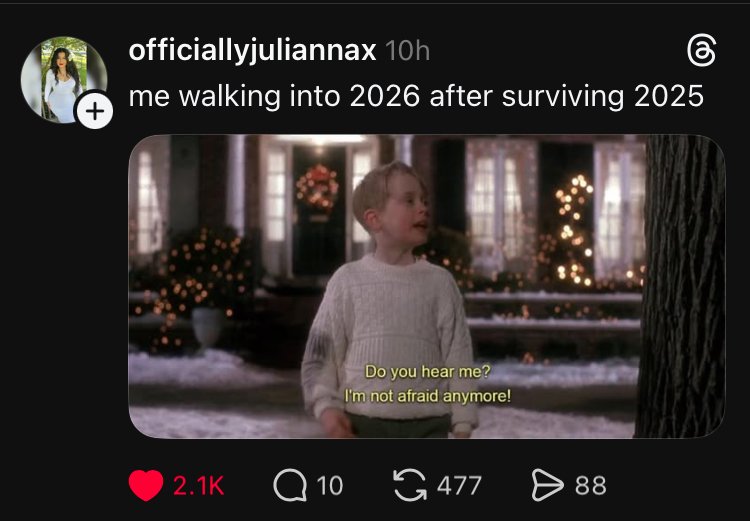Screen dimensions: 750x521
Task: Open the Home Alone image attachment
Action: (x=427, y=286)
